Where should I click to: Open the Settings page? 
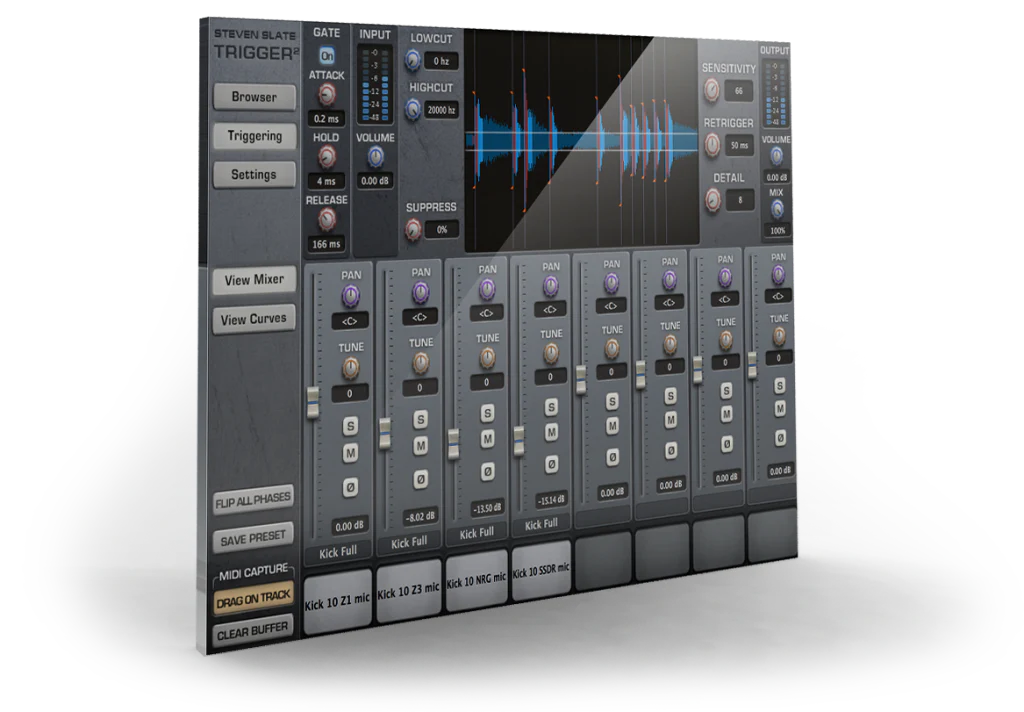pos(254,174)
